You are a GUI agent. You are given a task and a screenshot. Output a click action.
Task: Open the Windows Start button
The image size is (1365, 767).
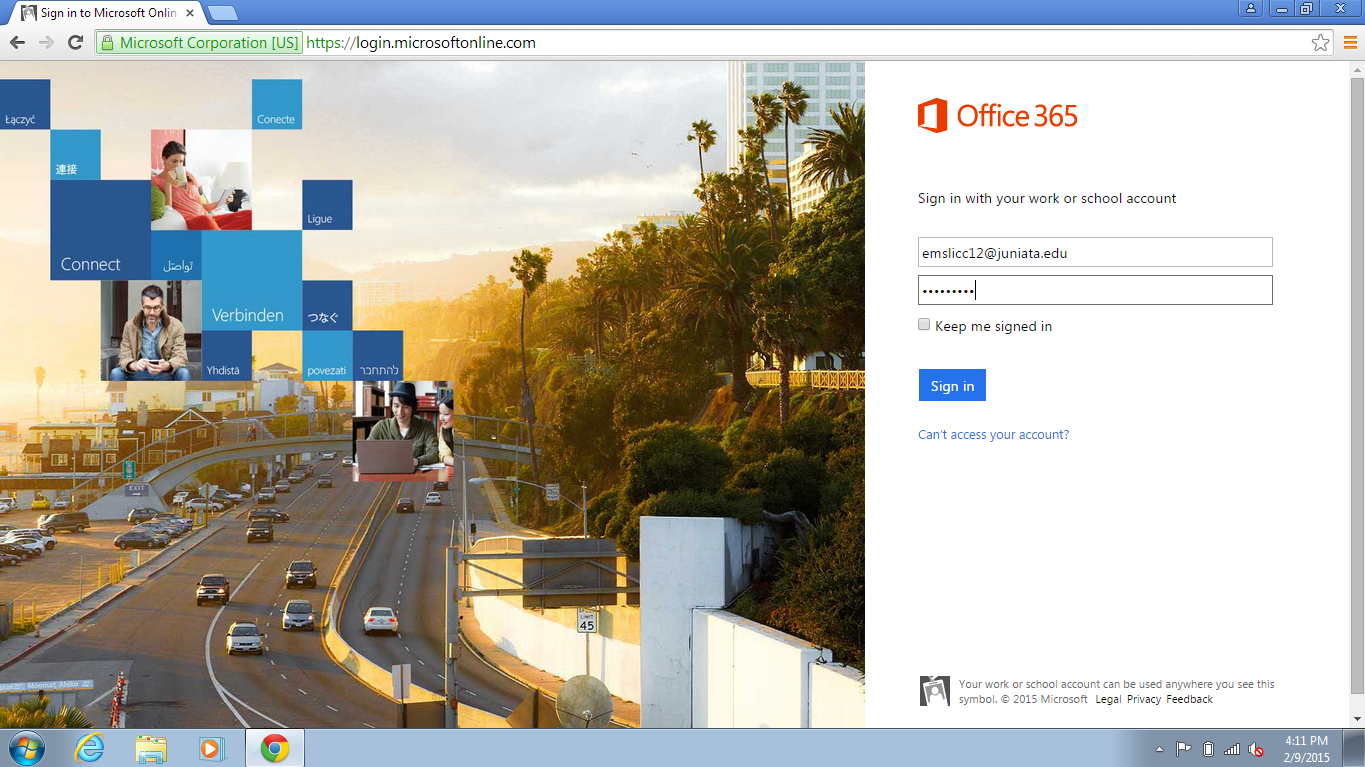coord(26,748)
